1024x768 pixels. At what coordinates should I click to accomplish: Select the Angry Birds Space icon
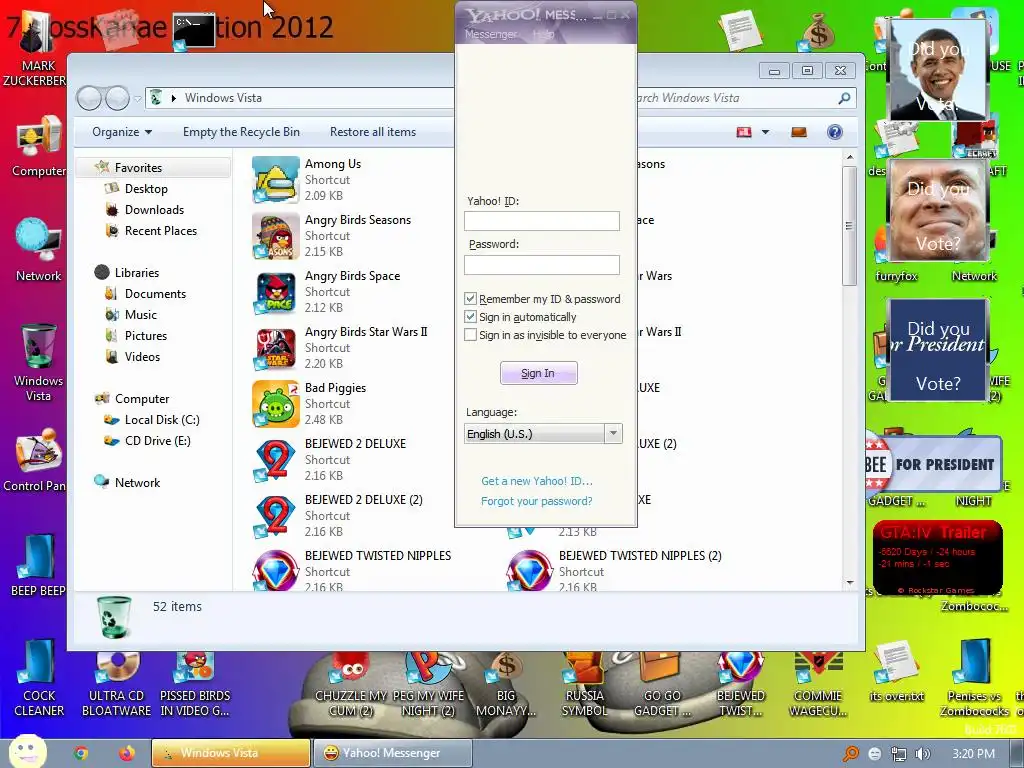pyautogui.click(x=276, y=292)
